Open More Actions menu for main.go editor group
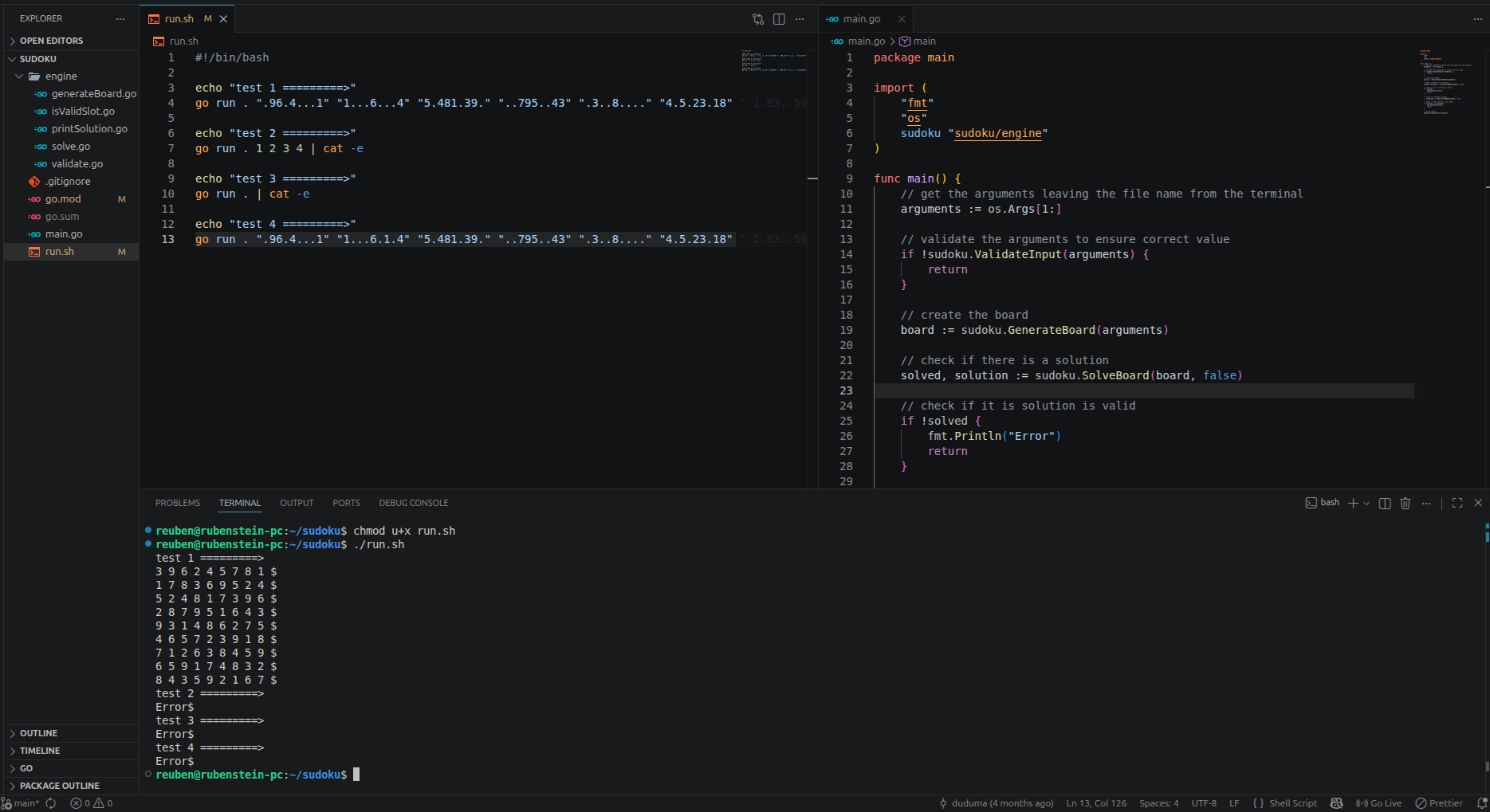 1478,19
